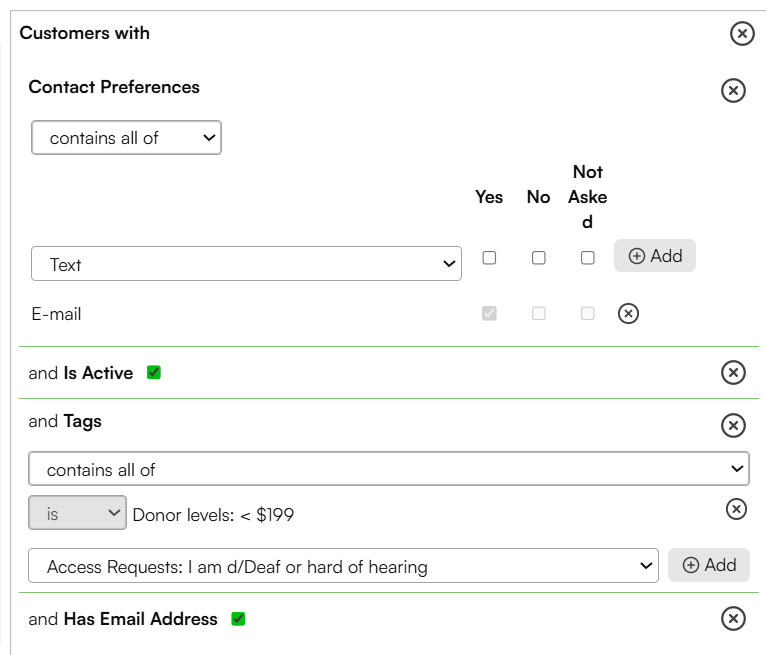This screenshot has height=655, width=766.
Task: Open the Tags contains all of dropdown
Action: (x=389, y=469)
